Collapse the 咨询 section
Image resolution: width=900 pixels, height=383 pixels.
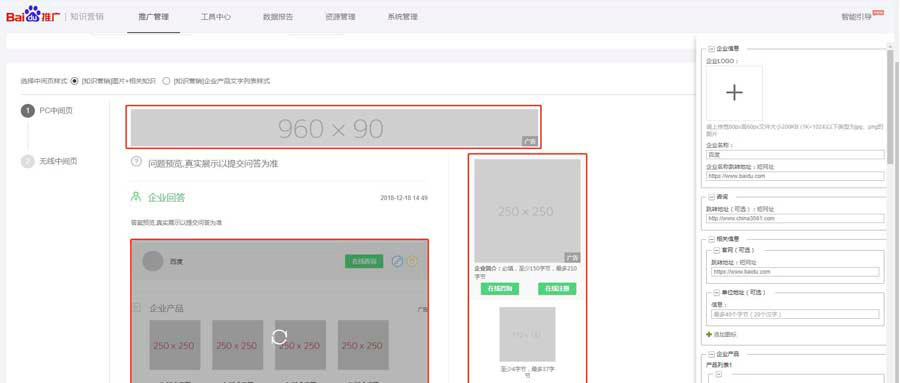coord(711,197)
